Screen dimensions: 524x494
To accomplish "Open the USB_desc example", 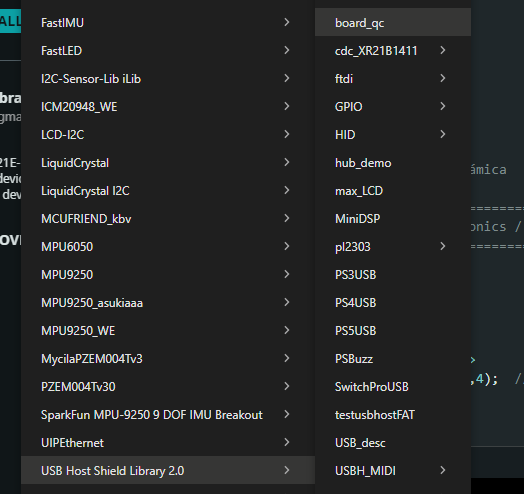I will pos(393,443).
